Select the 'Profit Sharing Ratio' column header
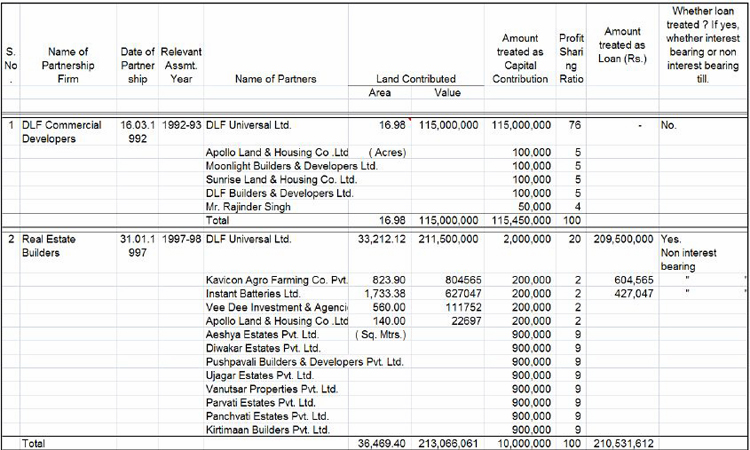750x450 pixels. 572,58
